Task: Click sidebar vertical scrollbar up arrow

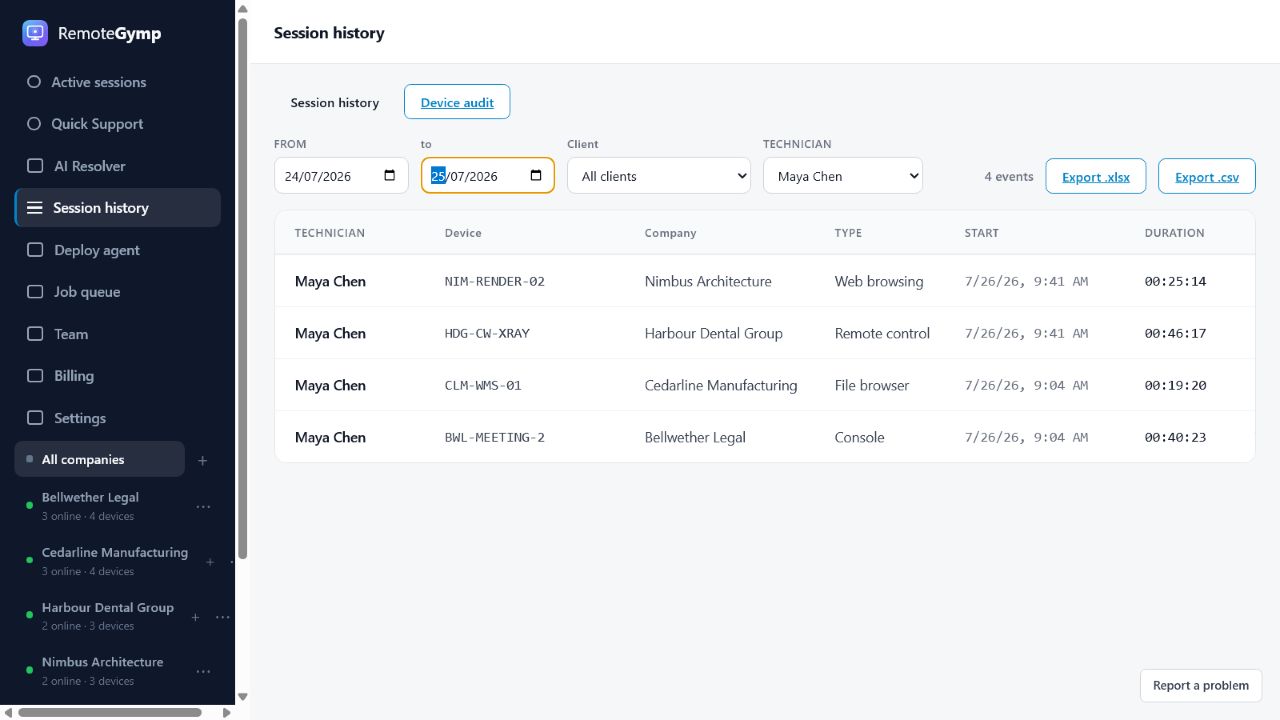Action: pos(242,9)
